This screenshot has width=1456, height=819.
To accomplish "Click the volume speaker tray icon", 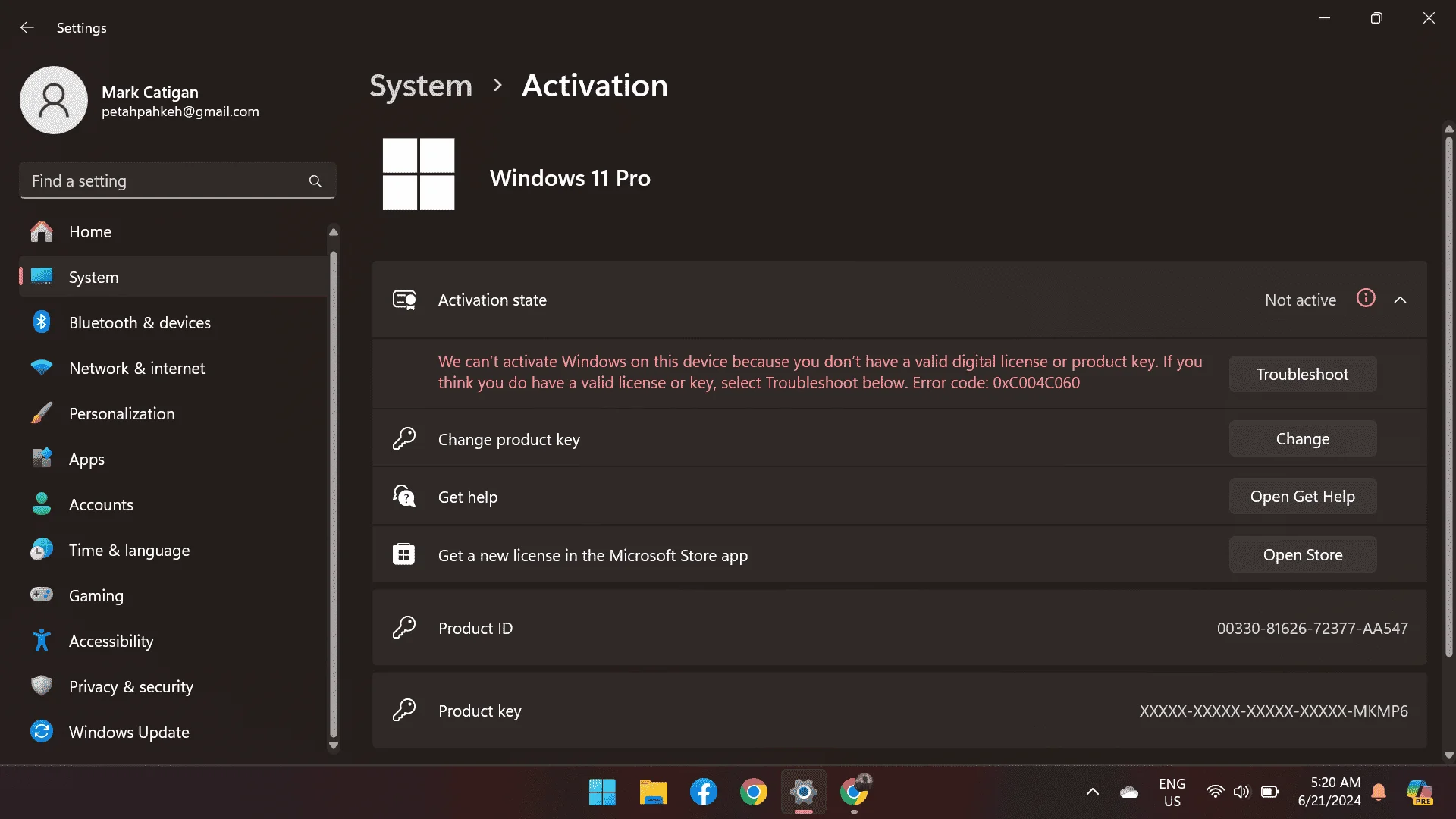I will 1241,792.
